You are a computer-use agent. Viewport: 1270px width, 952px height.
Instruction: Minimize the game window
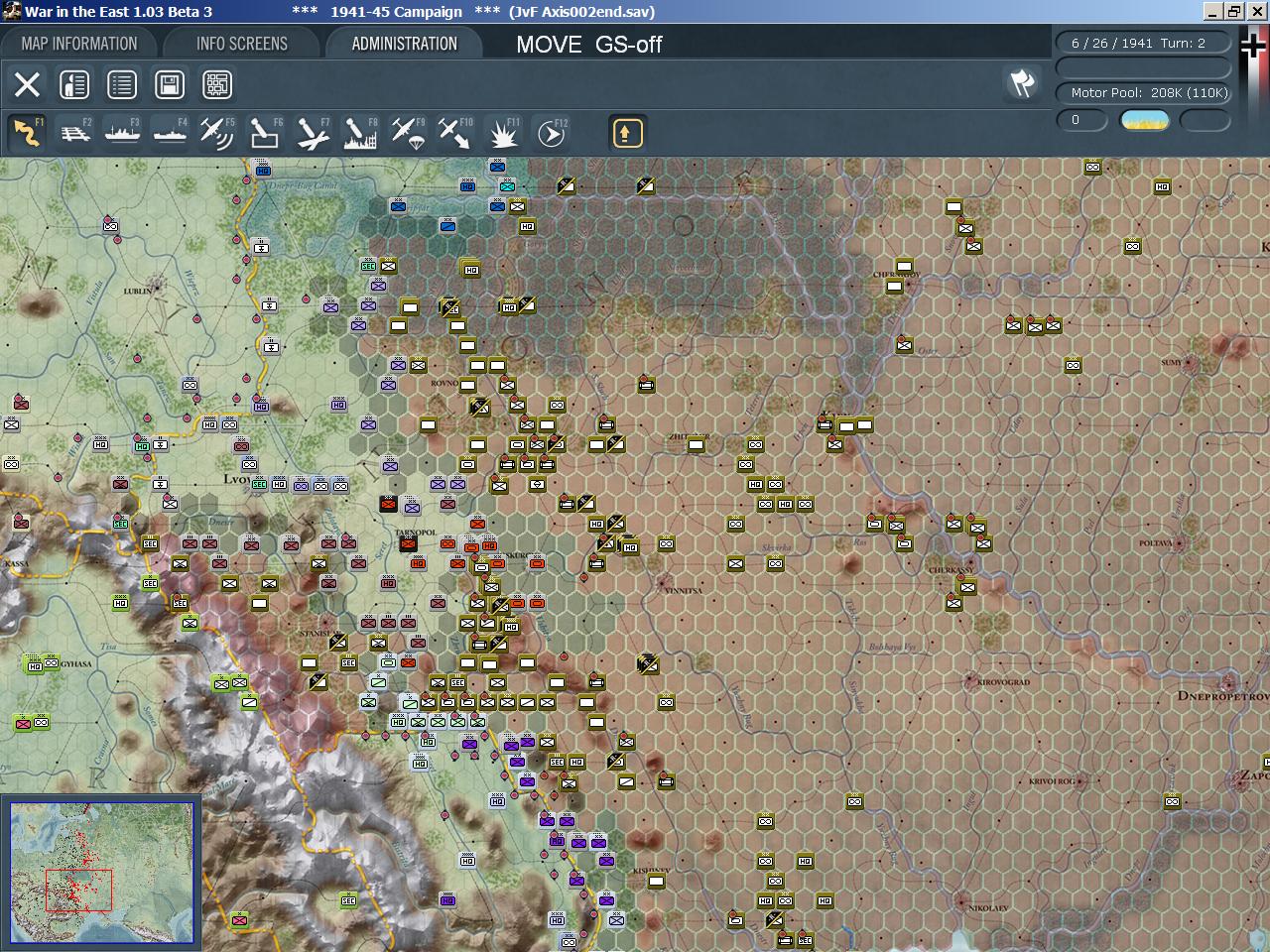click(x=1212, y=12)
